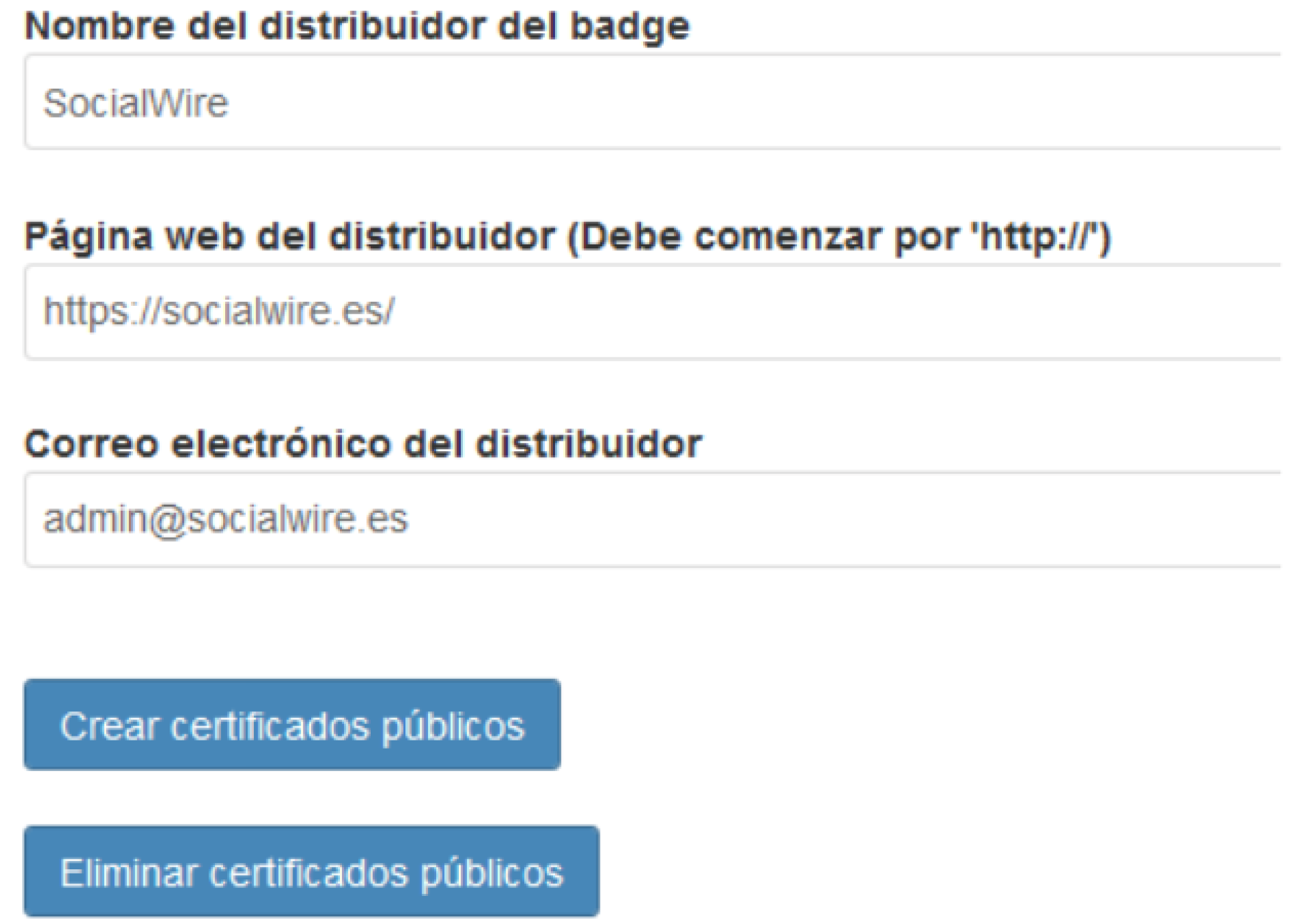Click the 'Crear certificados públicos' button
The width and height of the screenshot is (1303, 924).
pos(292,724)
